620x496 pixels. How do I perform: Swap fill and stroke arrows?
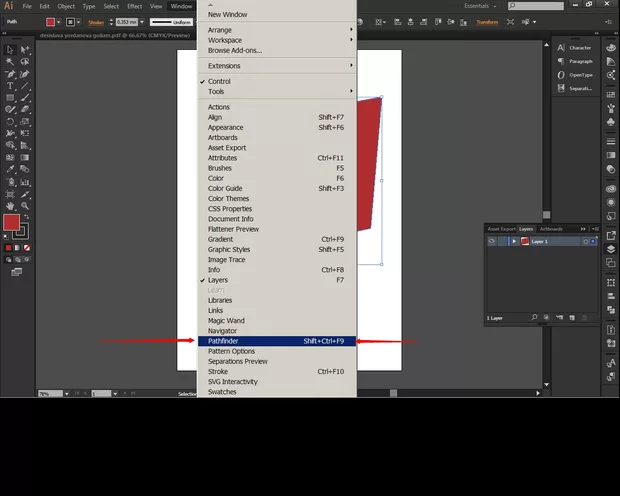[x=26, y=217]
